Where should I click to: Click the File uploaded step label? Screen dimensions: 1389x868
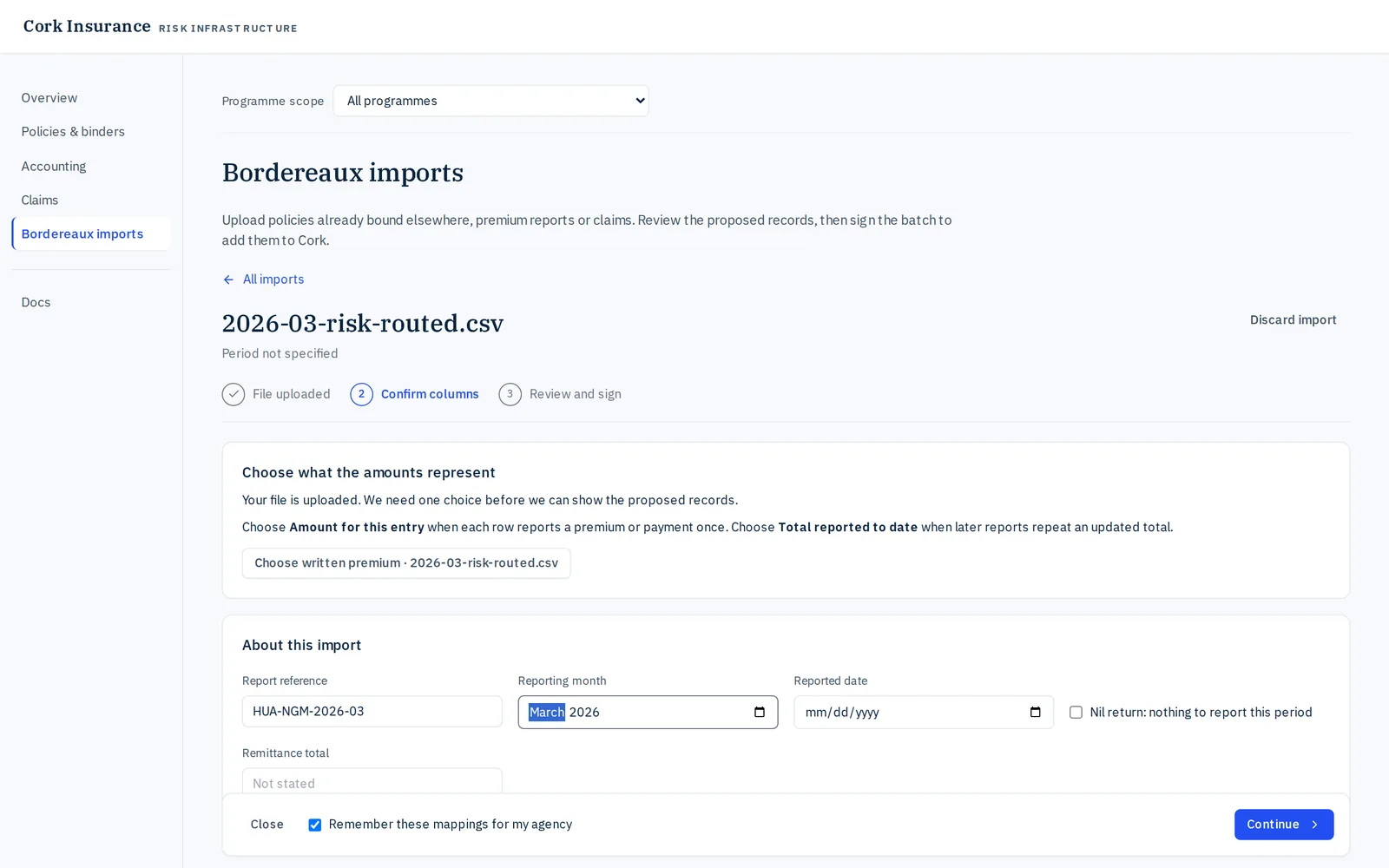pos(292,394)
